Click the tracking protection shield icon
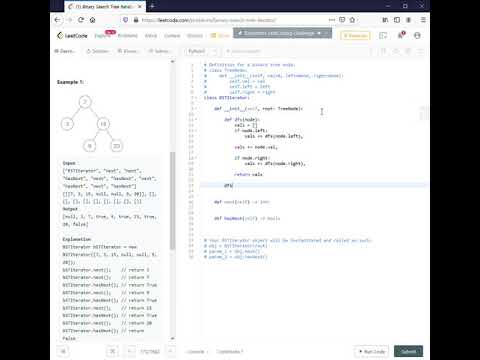480x360 pixels. click(x=126, y=20)
